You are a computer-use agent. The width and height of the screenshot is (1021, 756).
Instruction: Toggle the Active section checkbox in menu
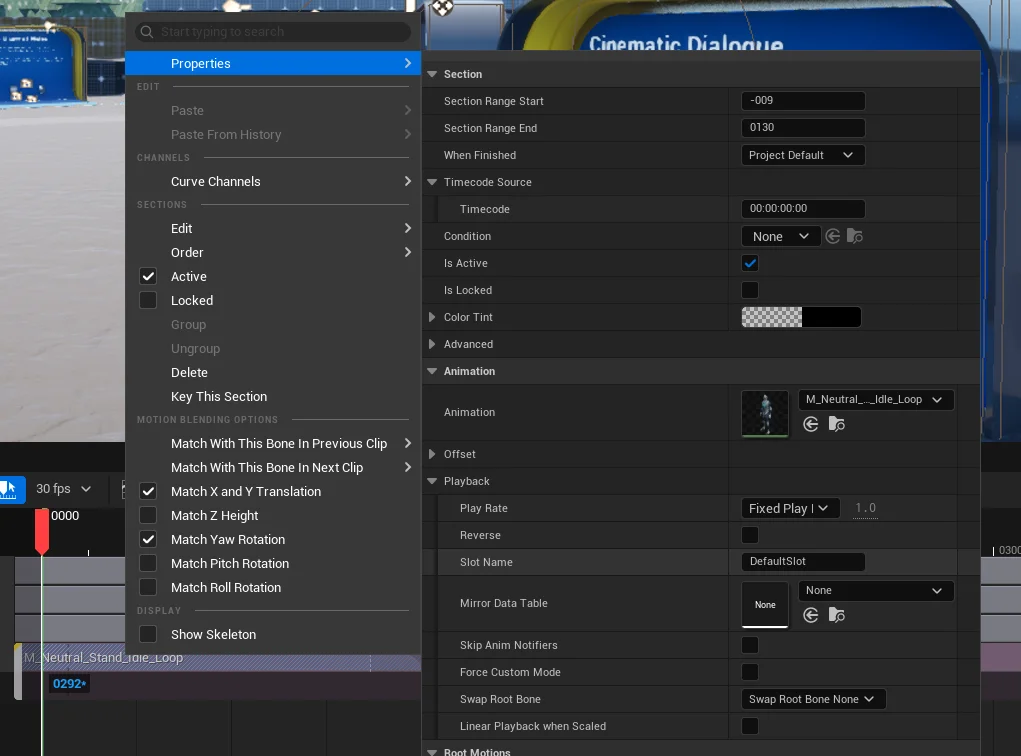click(x=148, y=276)
